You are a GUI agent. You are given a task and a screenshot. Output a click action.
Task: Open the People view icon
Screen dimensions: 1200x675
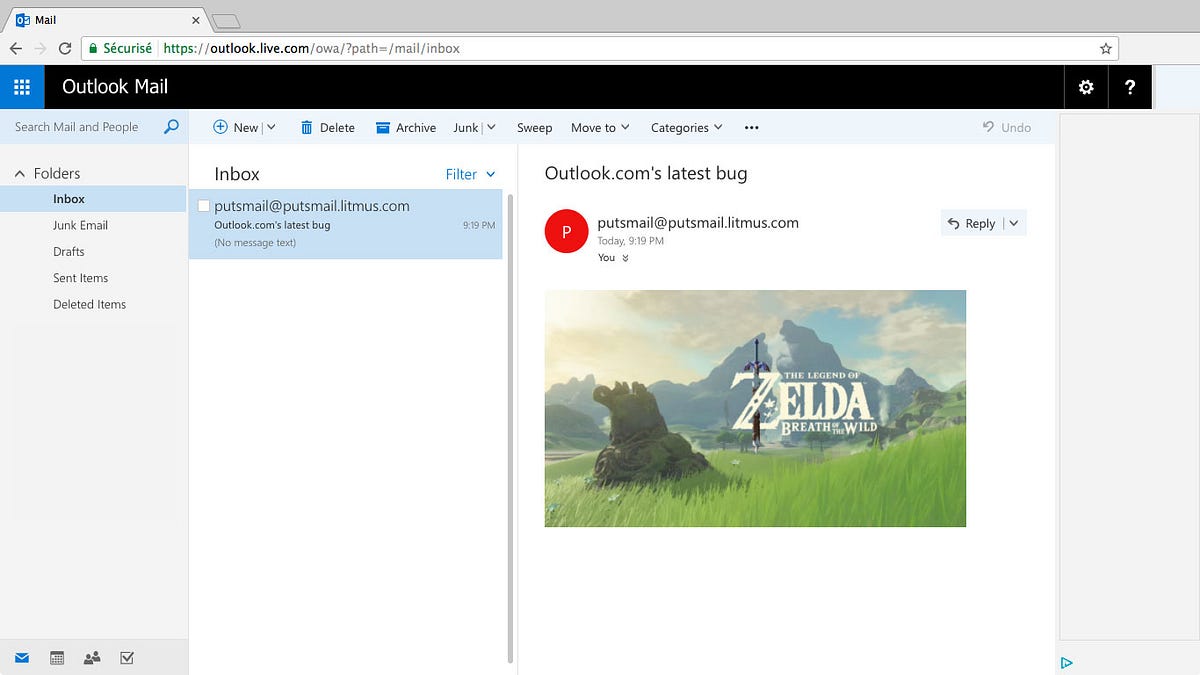click(92, 658)
